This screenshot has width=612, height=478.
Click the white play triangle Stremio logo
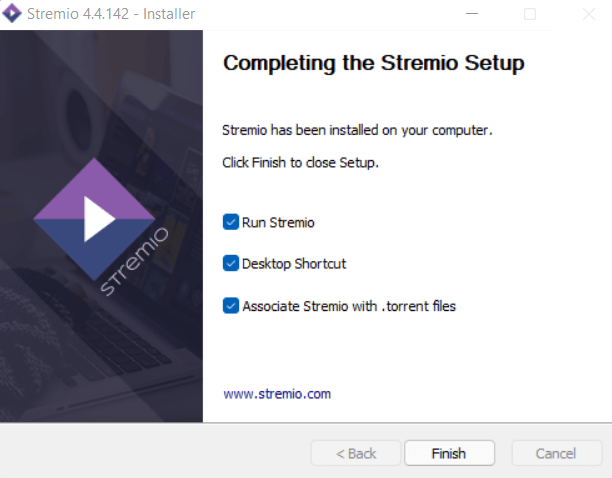pos(97,219)
